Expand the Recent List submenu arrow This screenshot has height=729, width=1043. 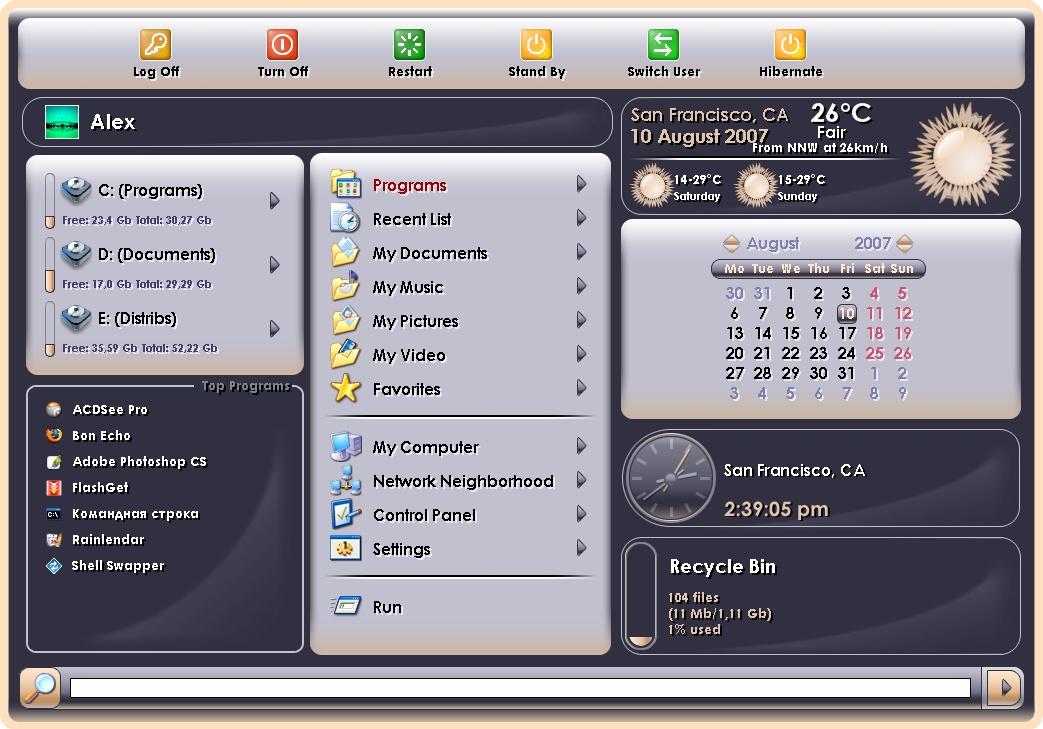tap(581, 218)
